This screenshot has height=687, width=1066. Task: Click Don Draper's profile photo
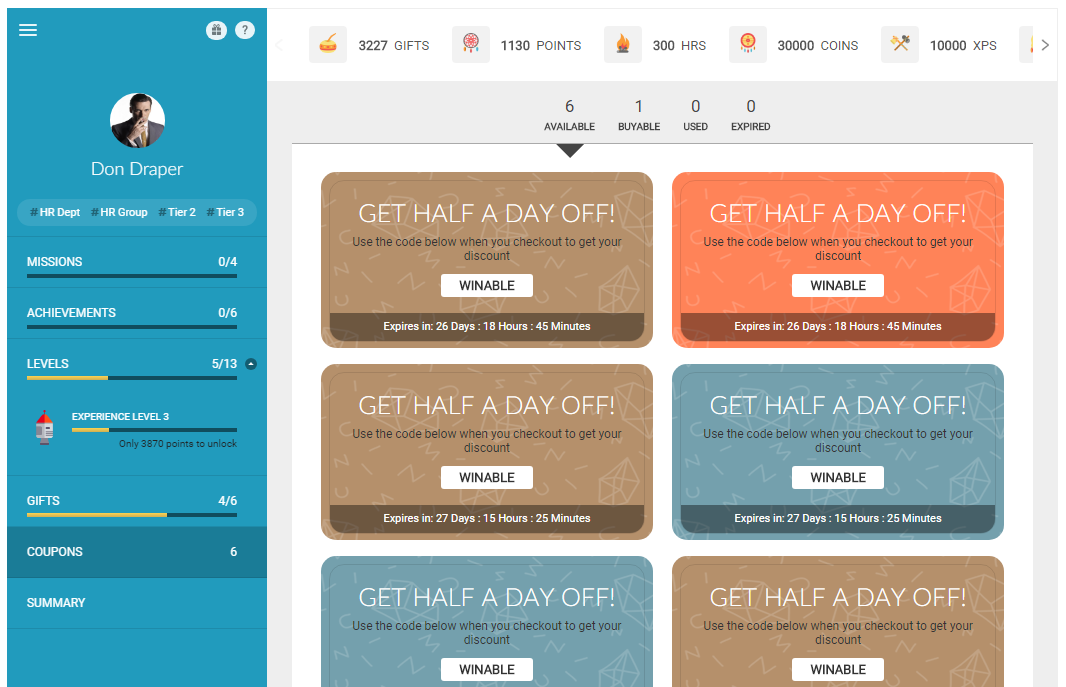pos(136,120)
